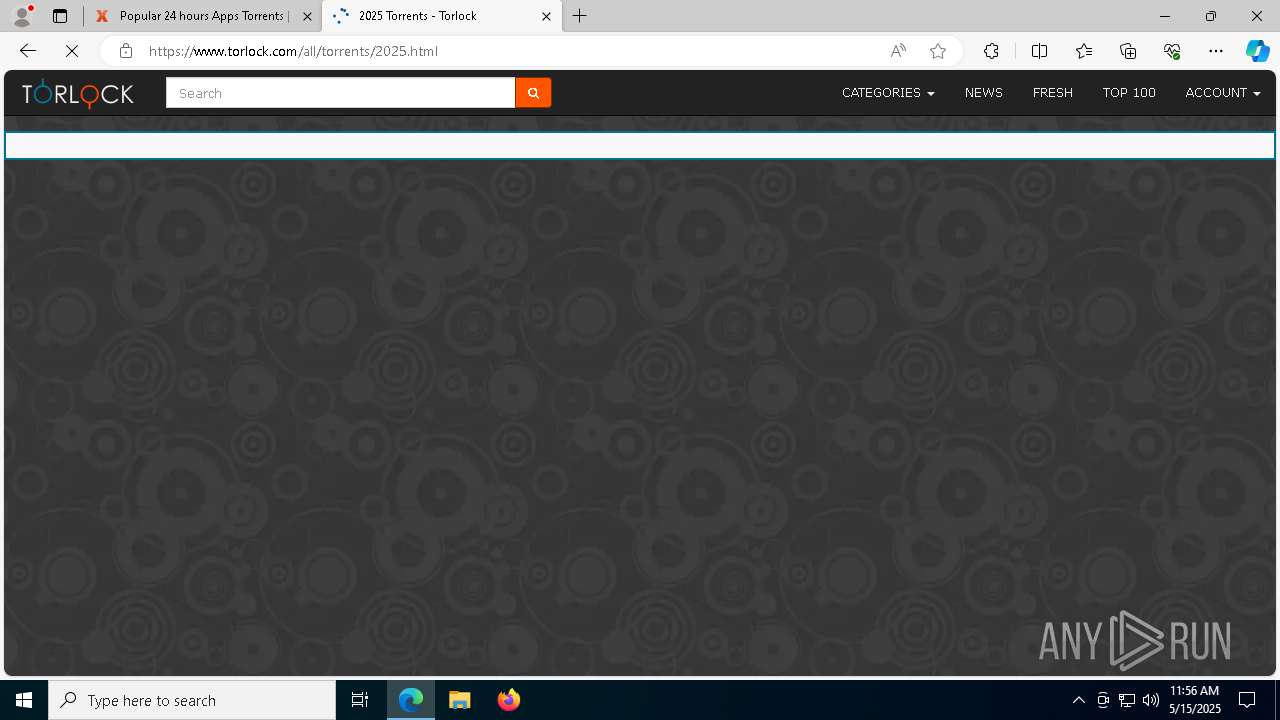This screenshot has height=720, width=1280.
Task: Open the notifications action center
Action: coord(1247,700)
